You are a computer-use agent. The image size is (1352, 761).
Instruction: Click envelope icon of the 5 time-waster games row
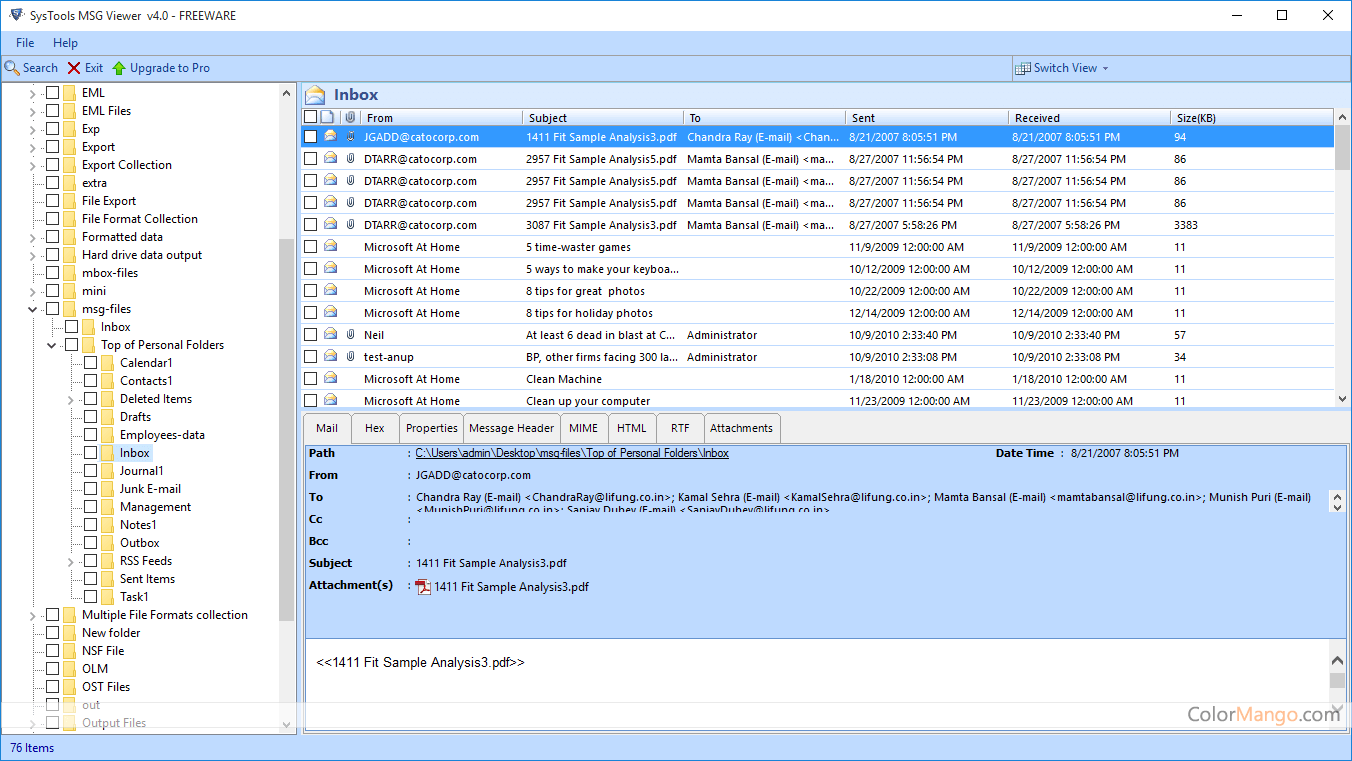tap(330, 247)
